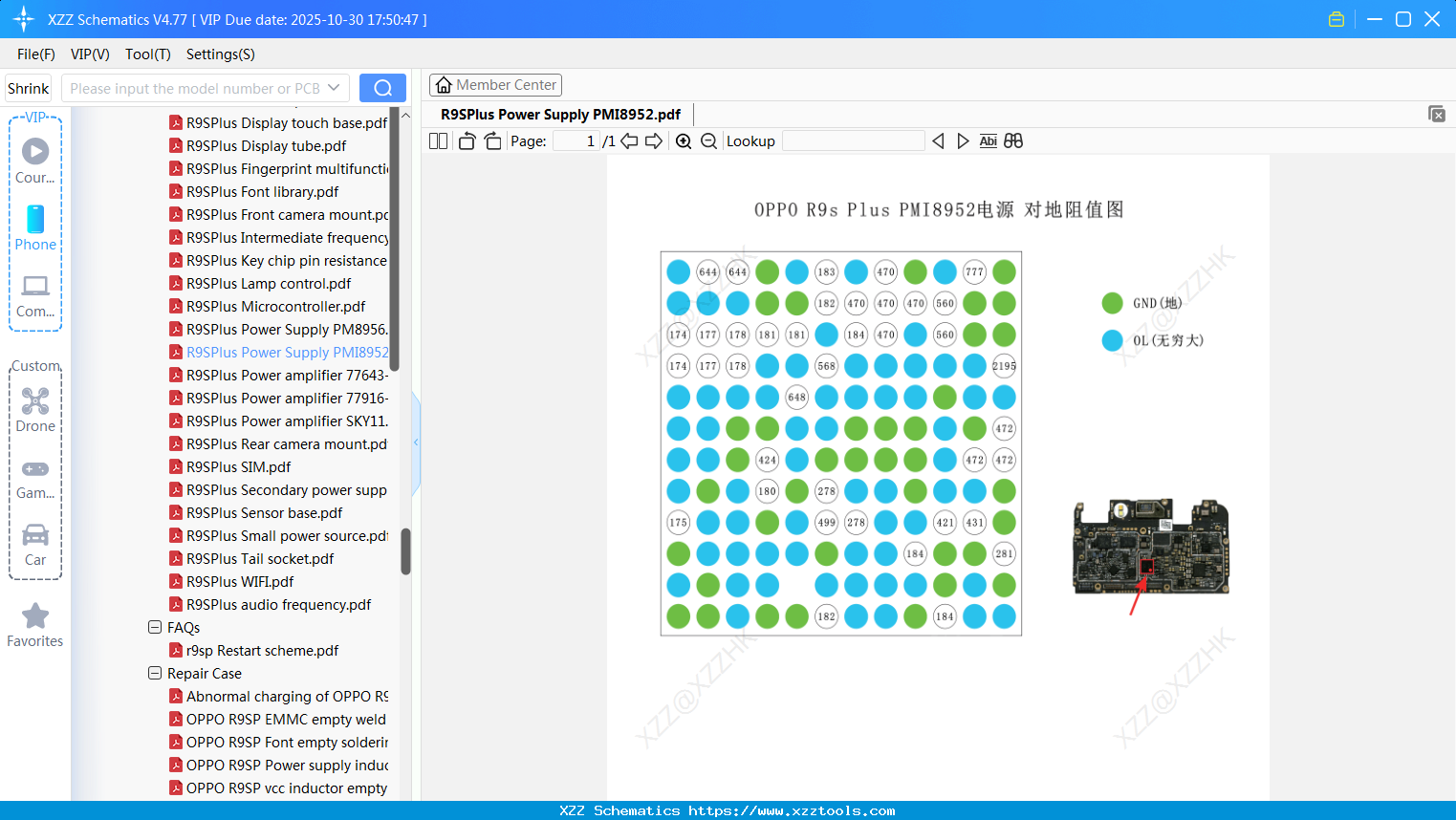Screen dimensions: 1456x820
Task: Click the detach window icon at top right of viewer
Action: pyautogui.click(x=1437, y=114)
